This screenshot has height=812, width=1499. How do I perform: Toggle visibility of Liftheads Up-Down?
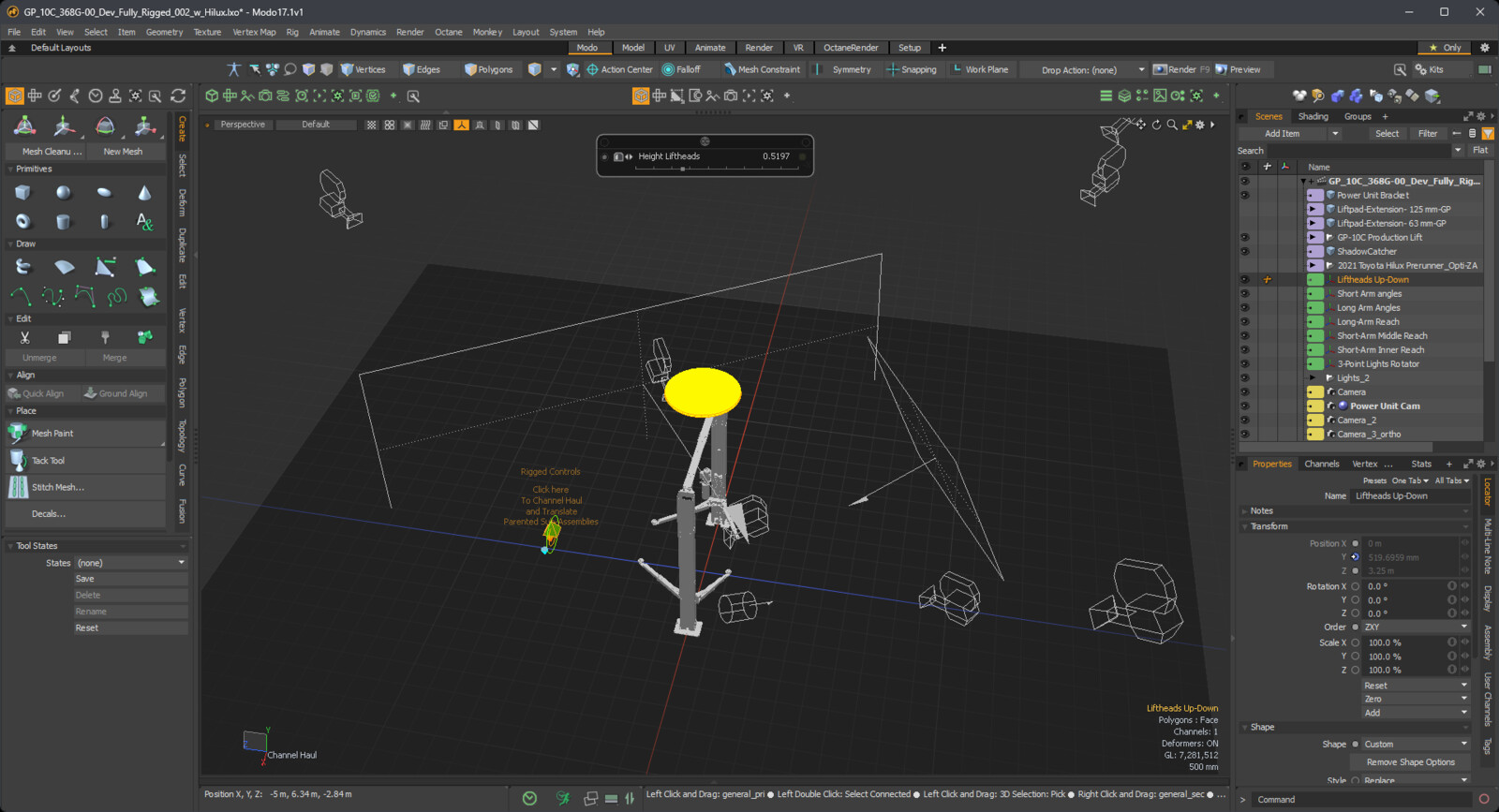click(1244, 279)
